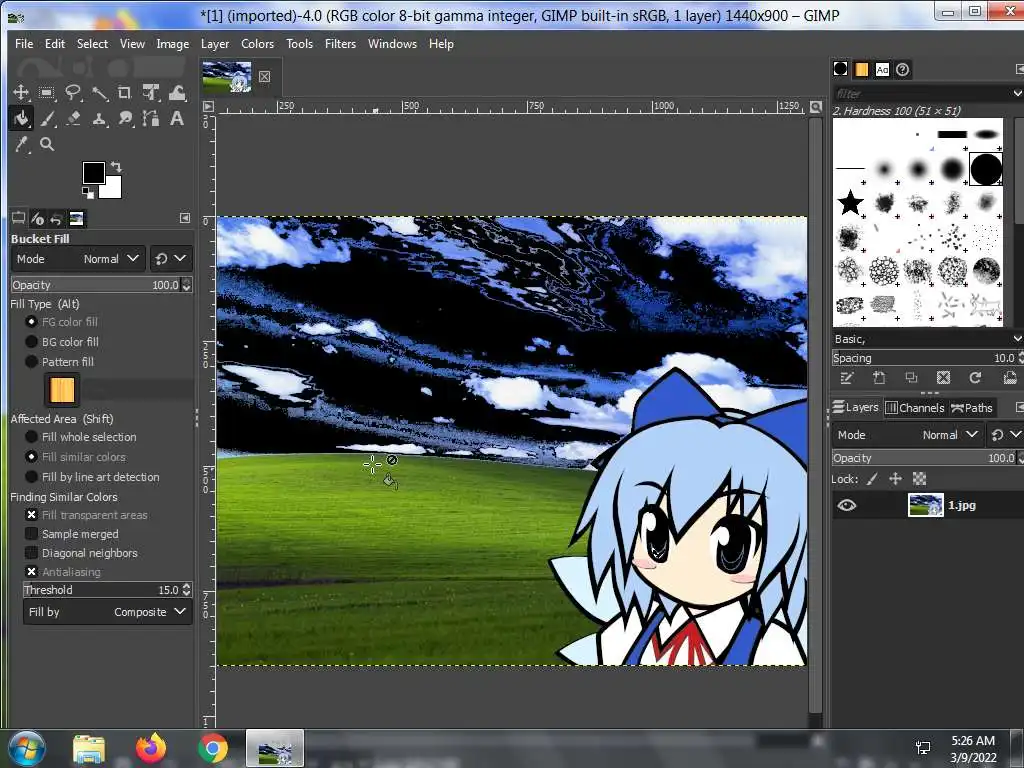Select the Bucket Fill tool in toolbox
This screenshot has height=768, width=1024.
[21, 119]
